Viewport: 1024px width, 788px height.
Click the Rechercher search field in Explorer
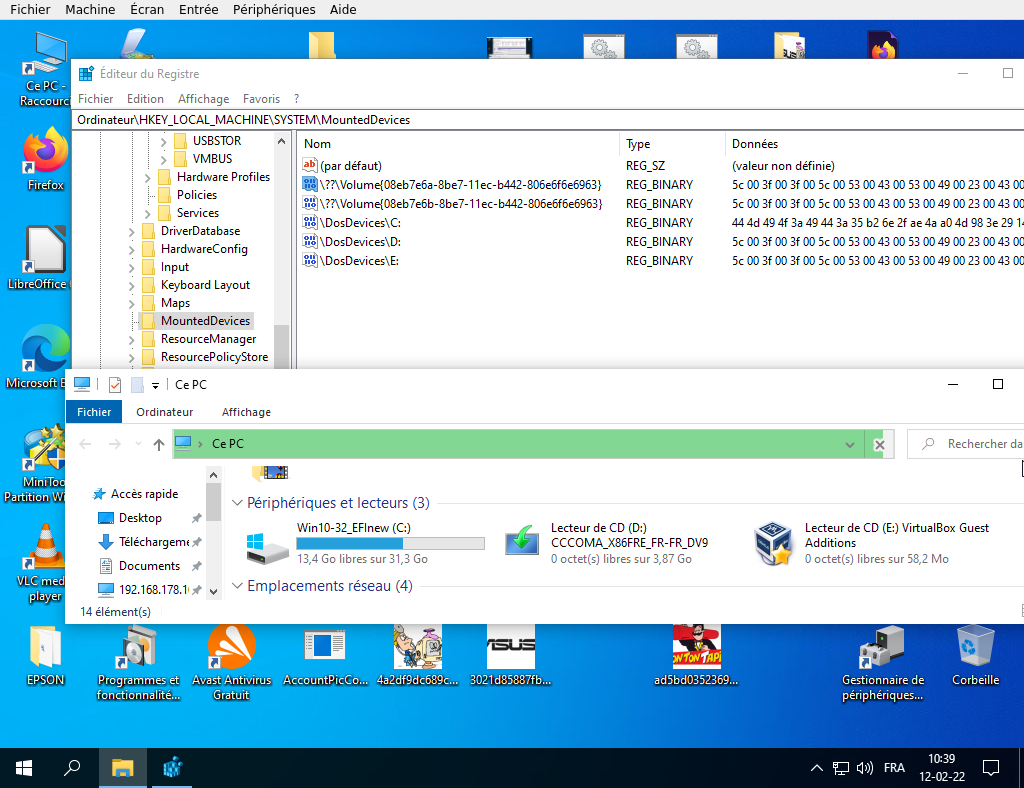967,444
